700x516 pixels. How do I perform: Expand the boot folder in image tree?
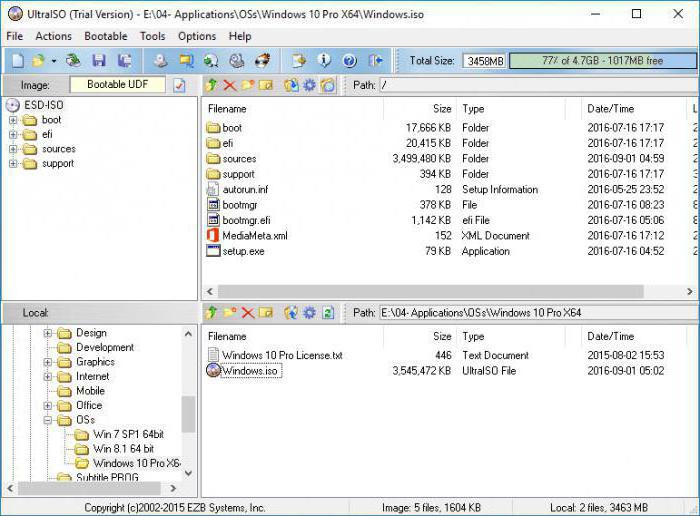tap(13, 120)
